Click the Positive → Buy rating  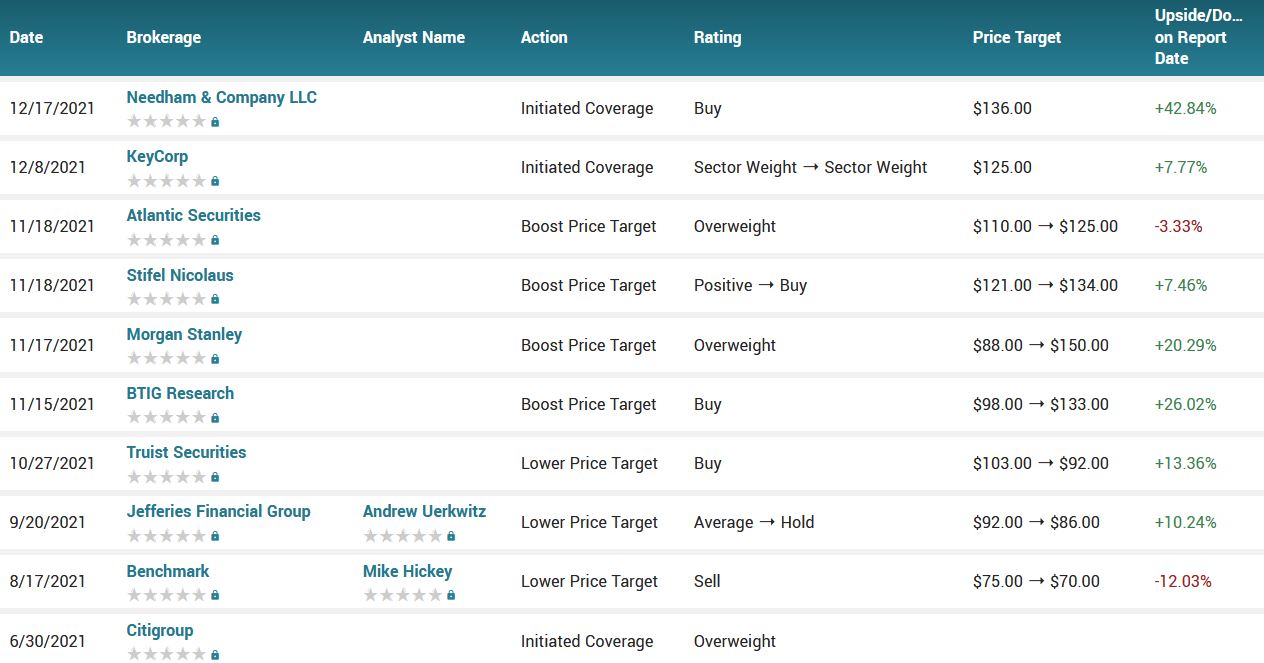pyautogui.click(x=750, y=285)
